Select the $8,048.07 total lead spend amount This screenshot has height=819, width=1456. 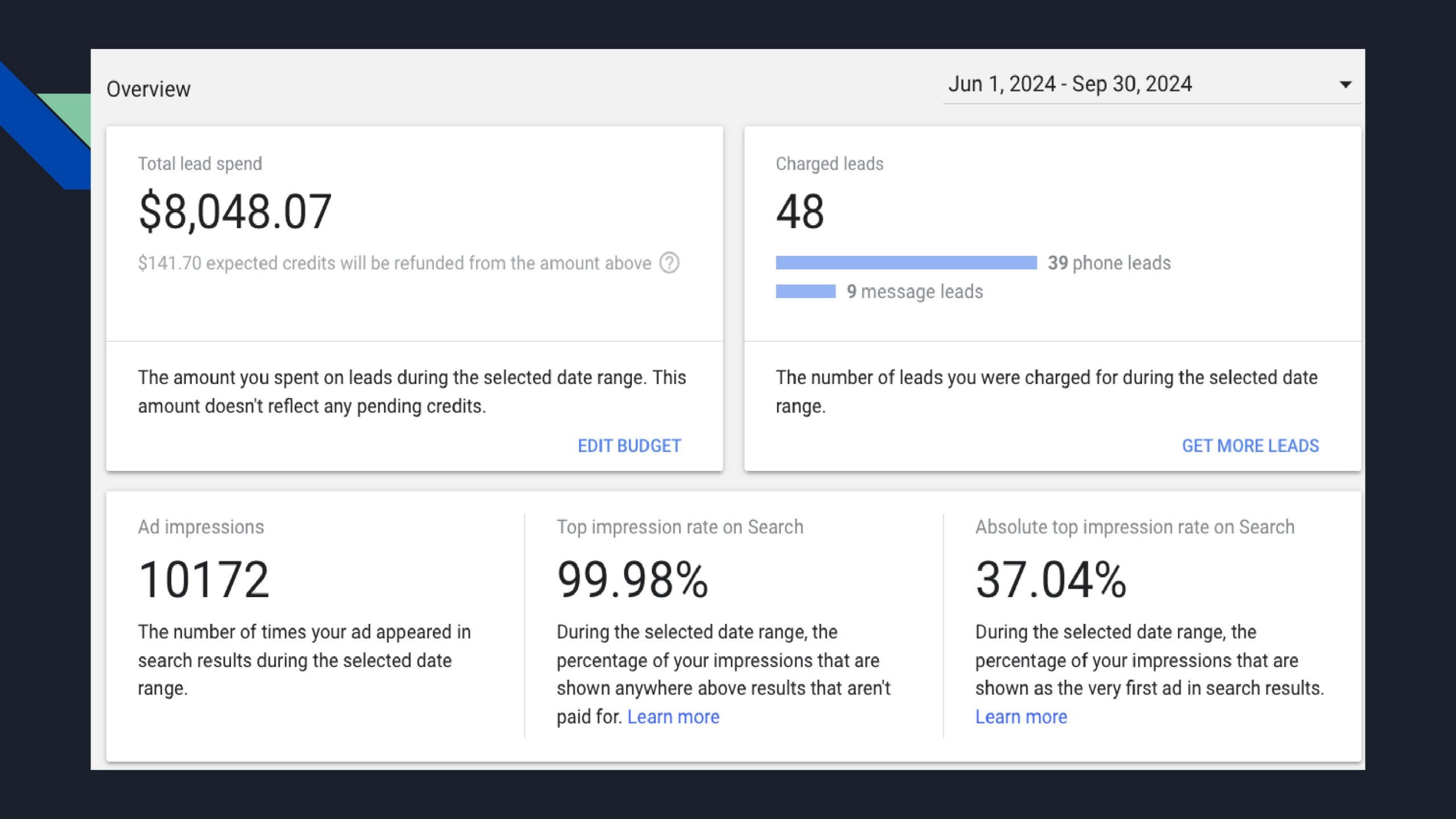[x=235, y=212]
